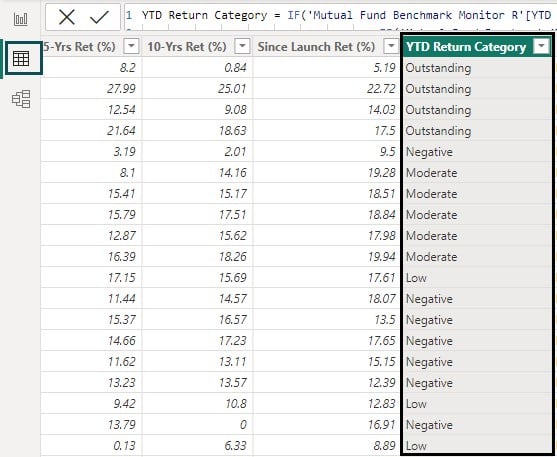
Task: Click cell with value 12.39
Action: click(327, 382)
